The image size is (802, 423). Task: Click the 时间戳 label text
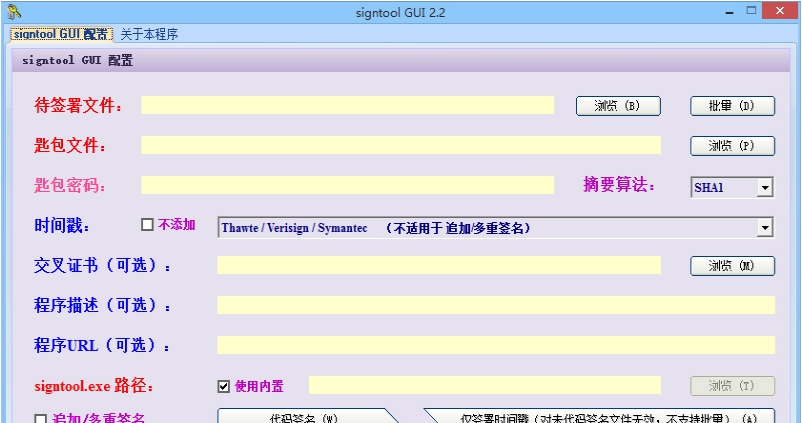62,225
